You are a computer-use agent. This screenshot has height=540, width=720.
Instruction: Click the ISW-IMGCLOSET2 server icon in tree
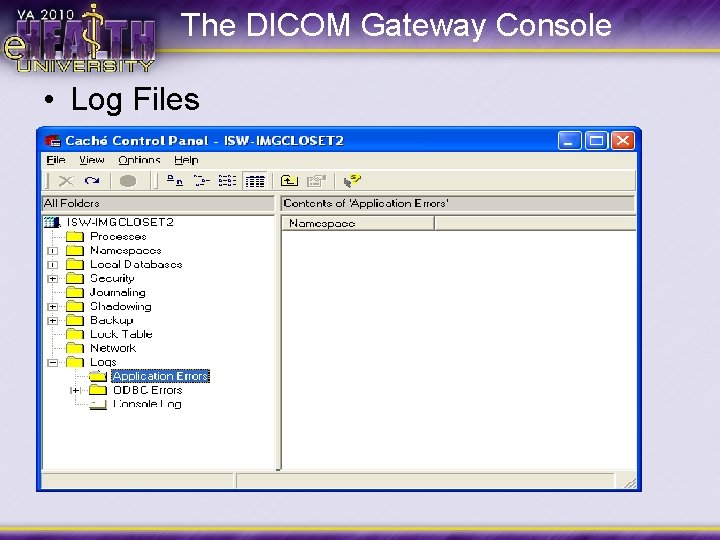point(52,223)
